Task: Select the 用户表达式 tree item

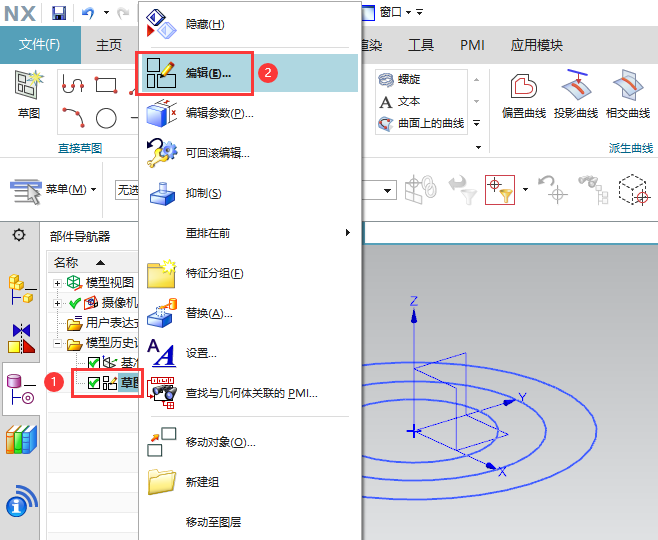Action: pyautogui.click(x=103, y=323)
